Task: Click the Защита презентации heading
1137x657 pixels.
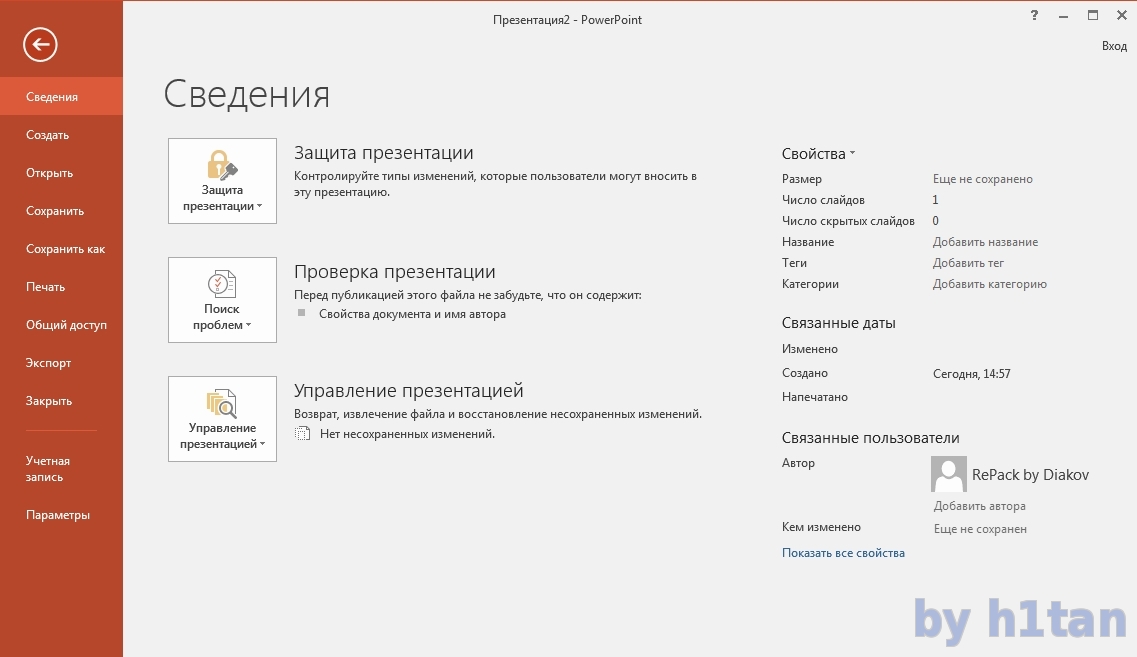Action: [x=384, y=153]
